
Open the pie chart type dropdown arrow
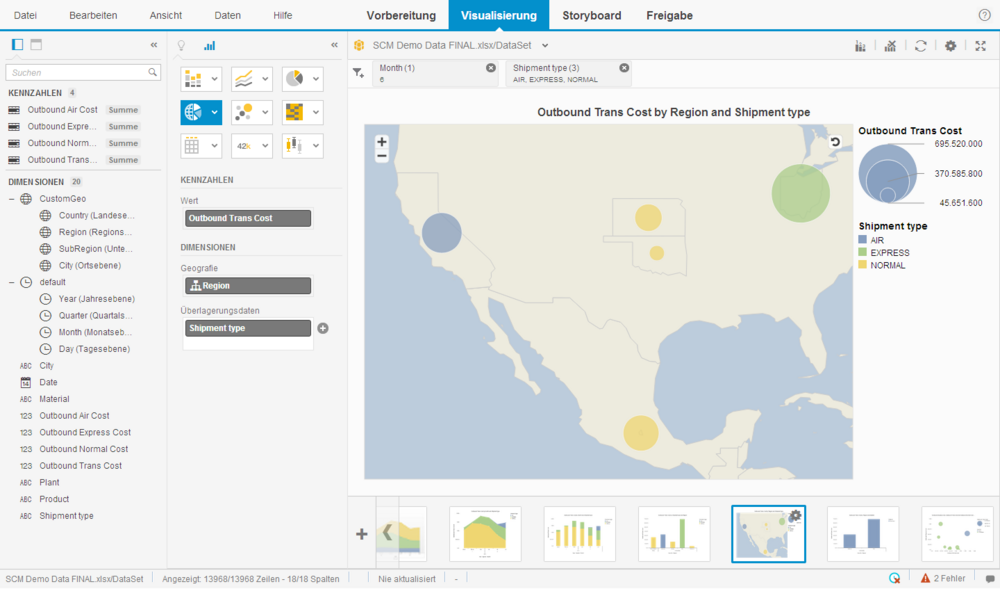pos(315,79)
